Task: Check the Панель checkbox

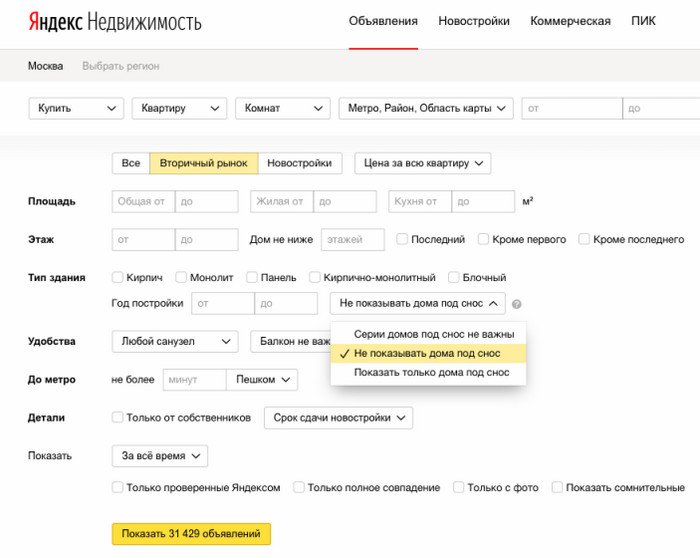Action: point(252,277)
